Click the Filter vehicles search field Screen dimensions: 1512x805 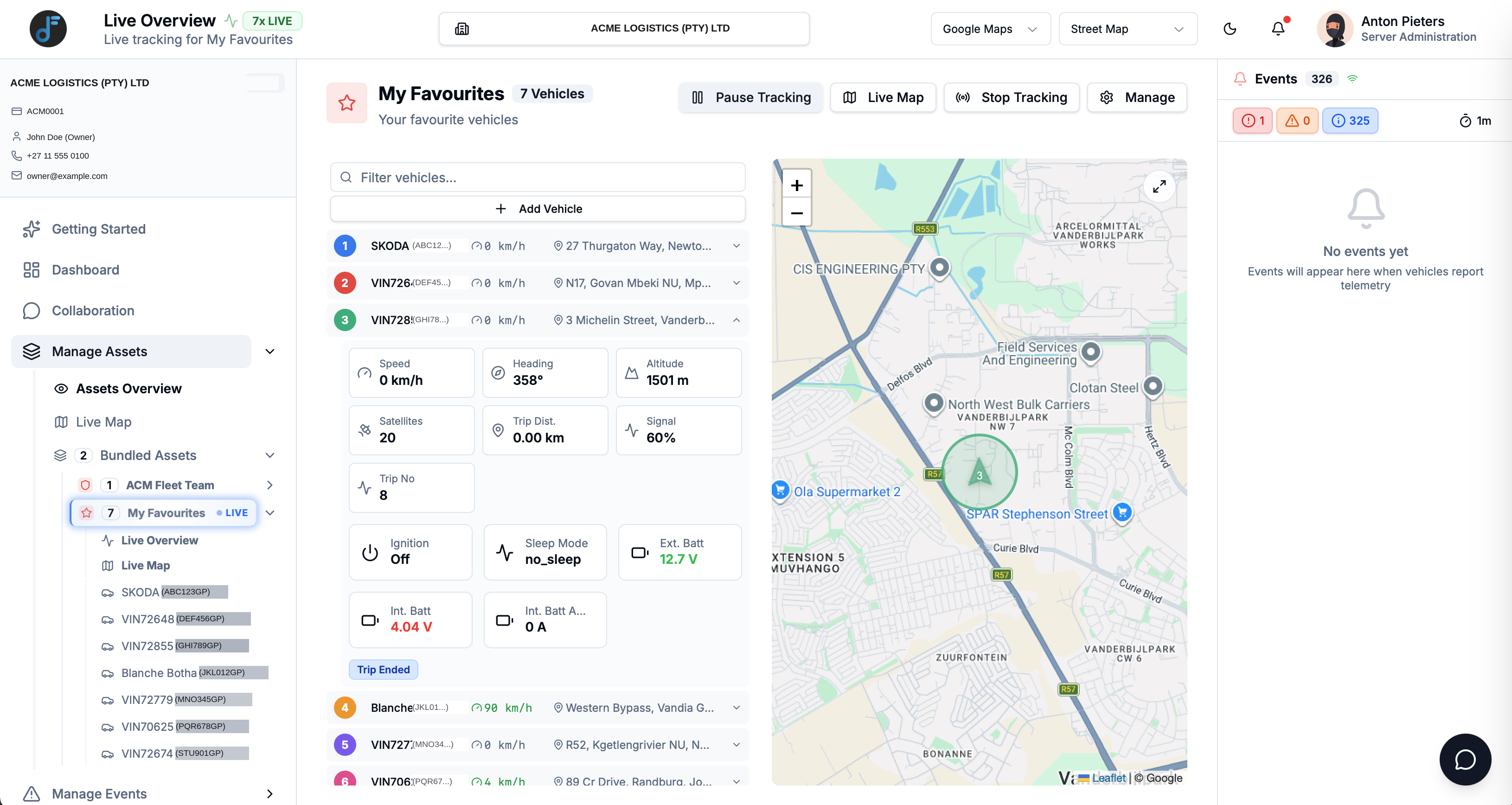(x=538, y=177)
